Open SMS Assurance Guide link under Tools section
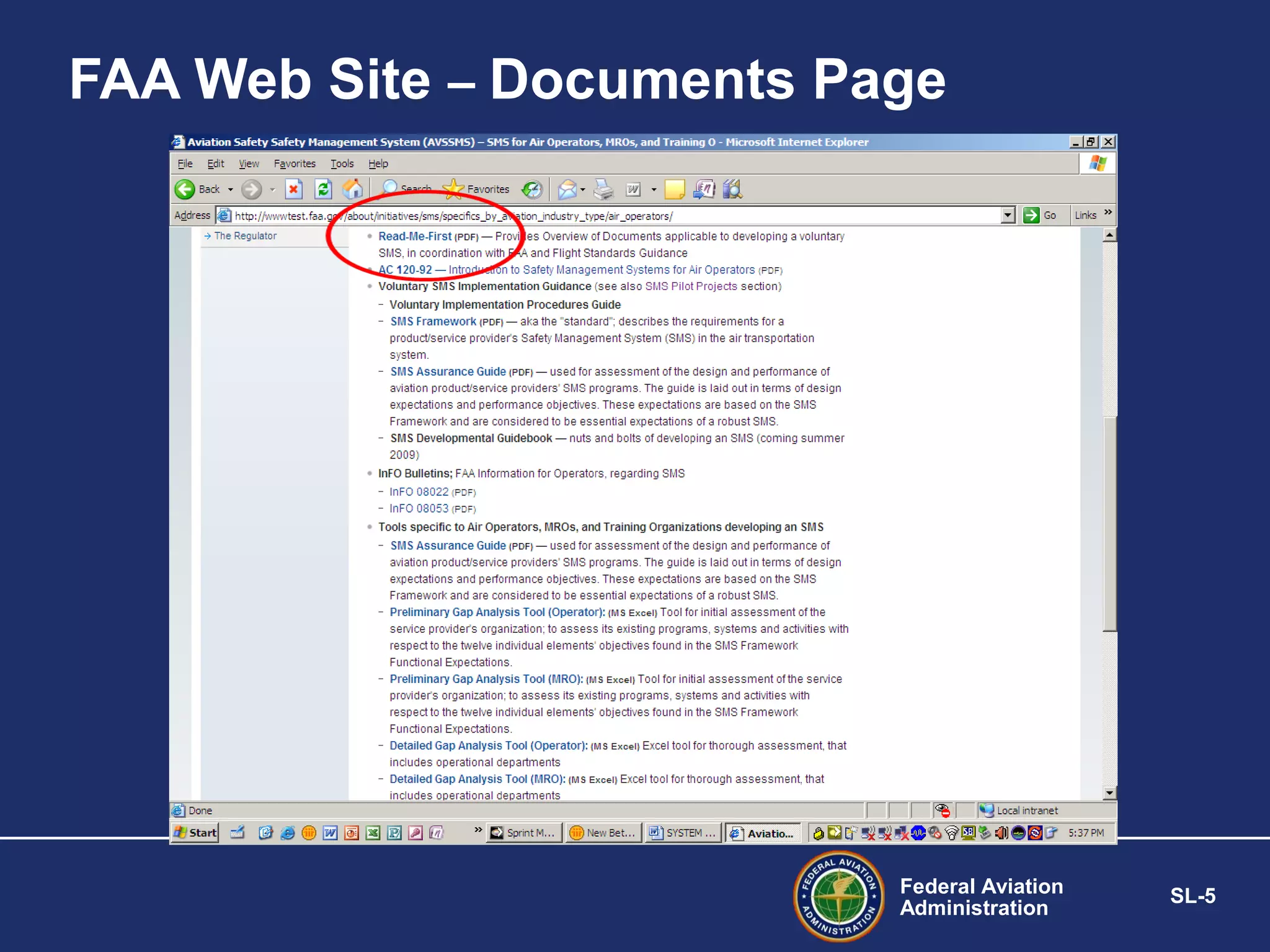This screenshot has height=952, width=1270. tap(448, 546)
